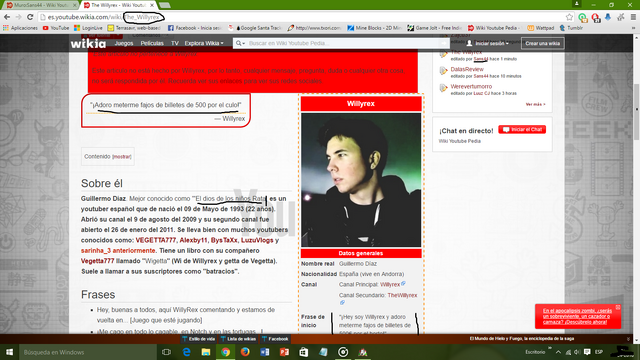
Task: Open PowerPoint from the taskbar
Action: (x=284, y=352)
